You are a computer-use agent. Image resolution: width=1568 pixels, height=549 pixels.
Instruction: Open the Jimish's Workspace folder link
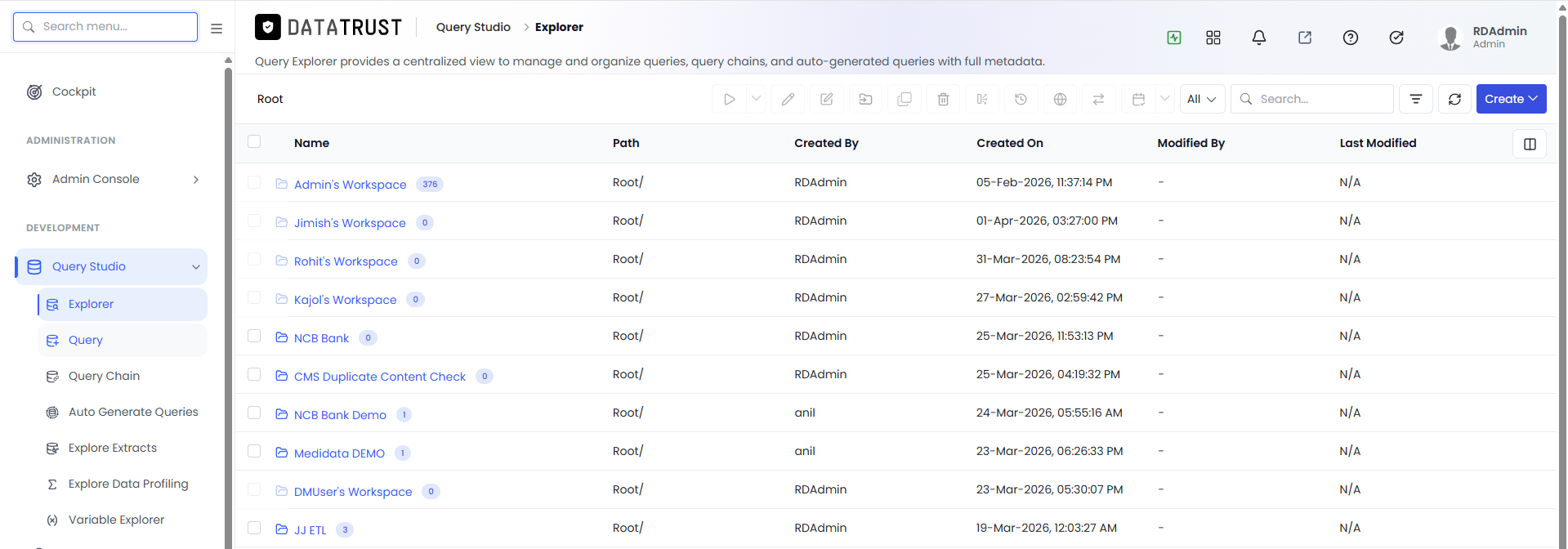(350, 223)
